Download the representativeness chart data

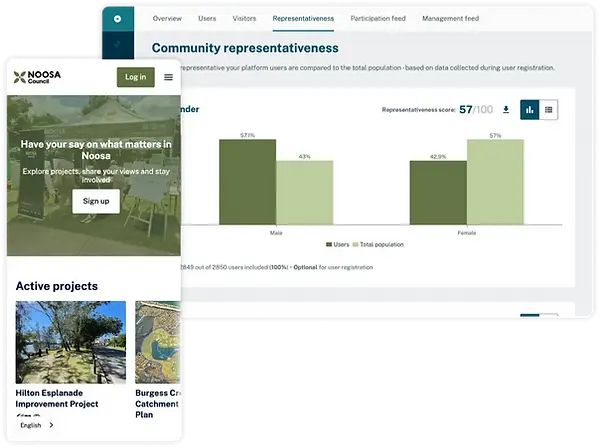click(x=506, y=110)
